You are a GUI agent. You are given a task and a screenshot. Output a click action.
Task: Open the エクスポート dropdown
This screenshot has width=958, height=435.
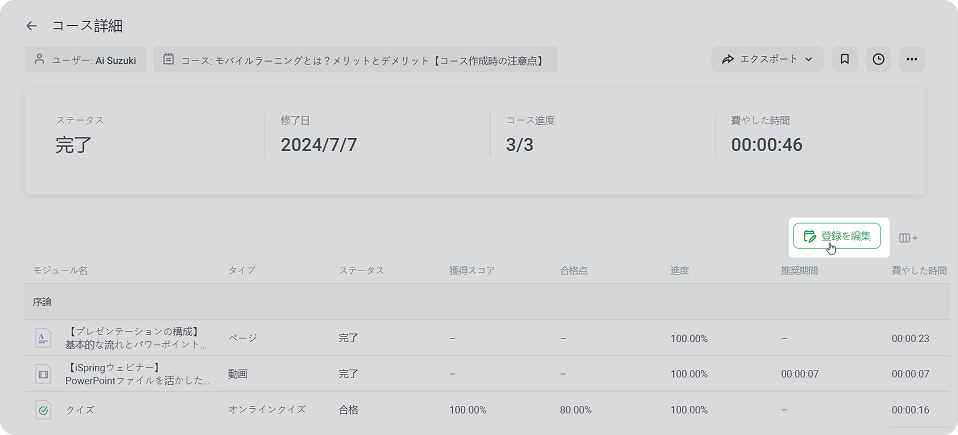coord(767,59)
